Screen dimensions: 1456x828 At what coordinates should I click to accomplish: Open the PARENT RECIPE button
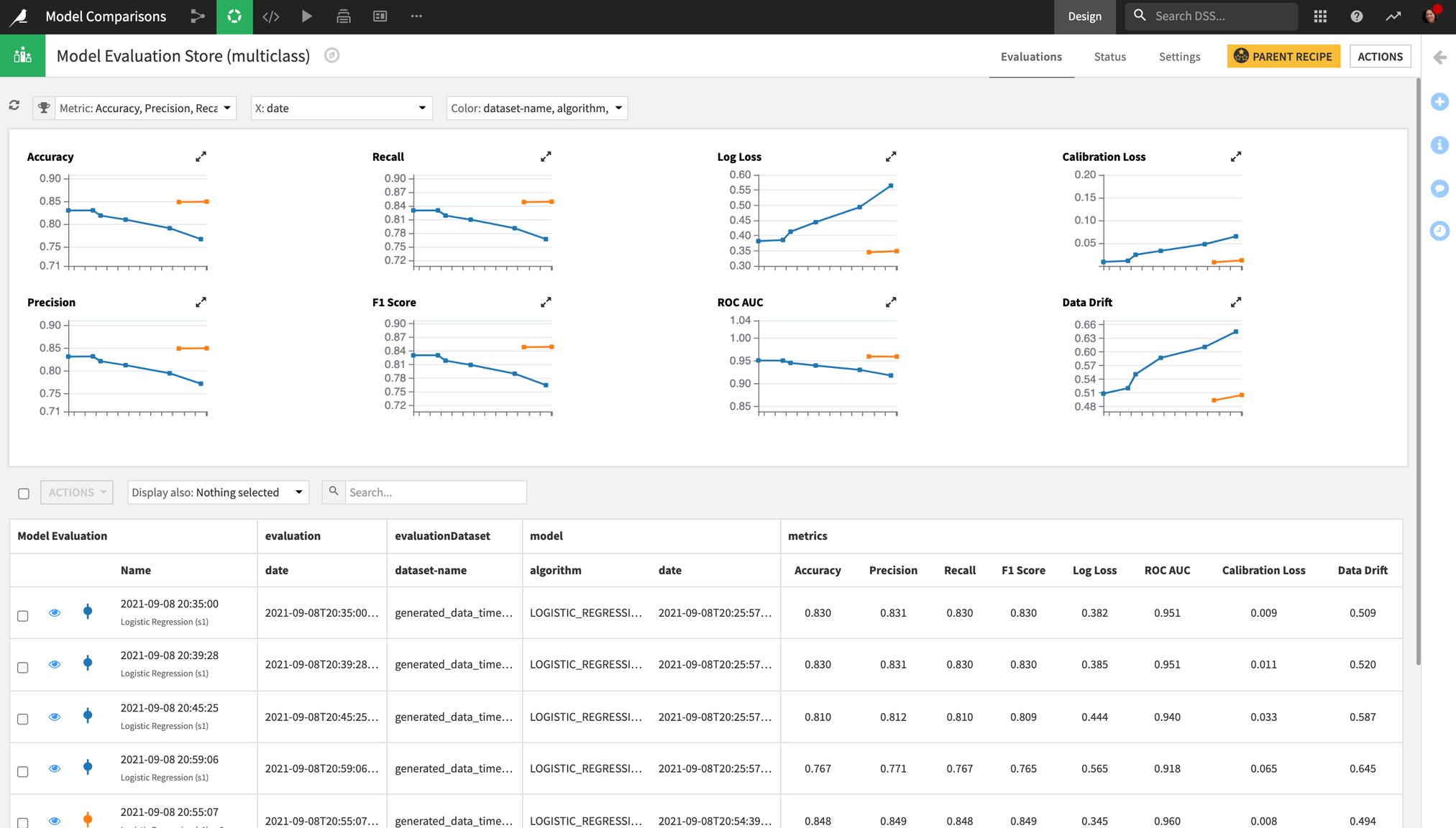pos(1283,56)
